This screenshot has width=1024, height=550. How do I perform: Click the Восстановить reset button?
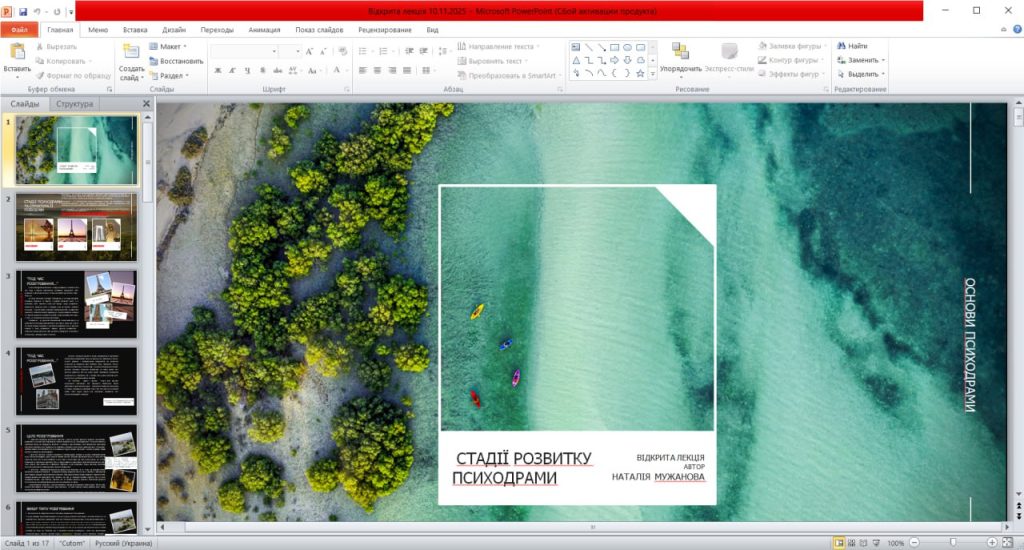coord(180,61)
